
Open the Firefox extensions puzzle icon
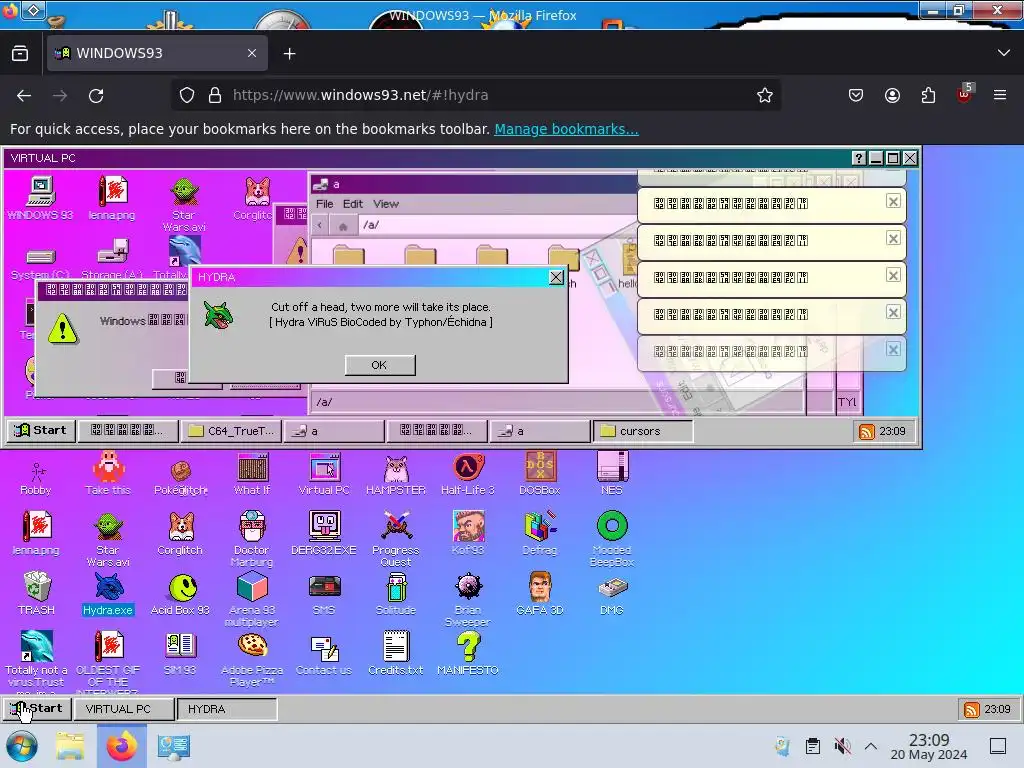coord(928,95)
